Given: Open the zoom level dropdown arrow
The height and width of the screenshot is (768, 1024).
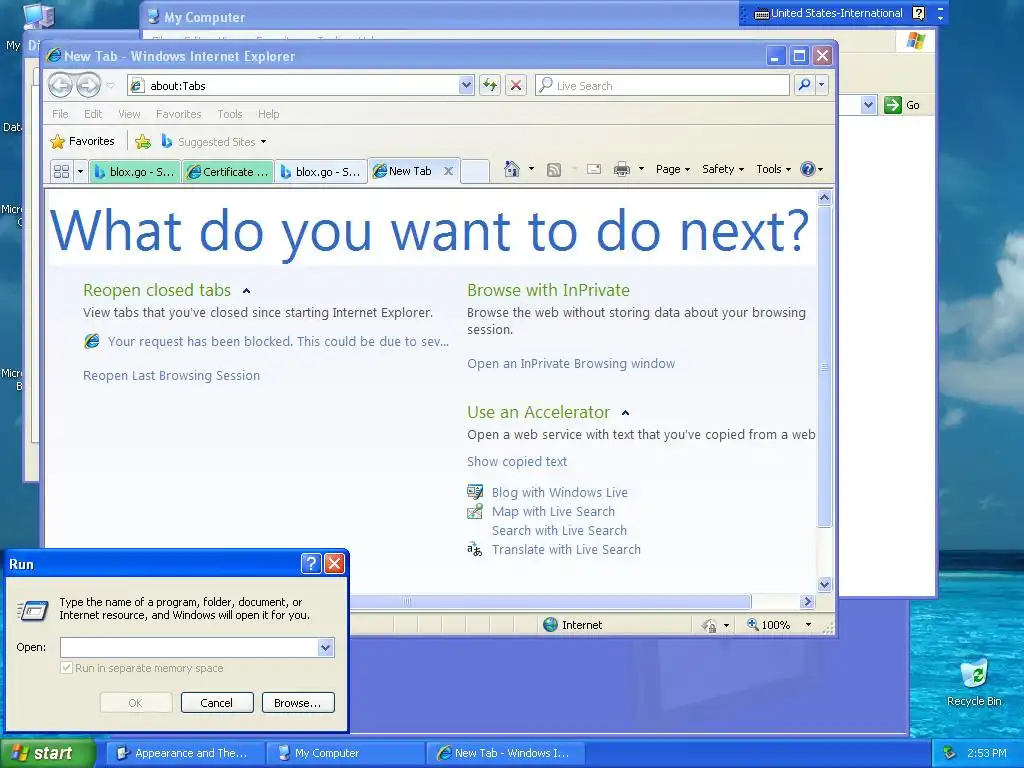Looking at the screenshot, I should 808,625.
